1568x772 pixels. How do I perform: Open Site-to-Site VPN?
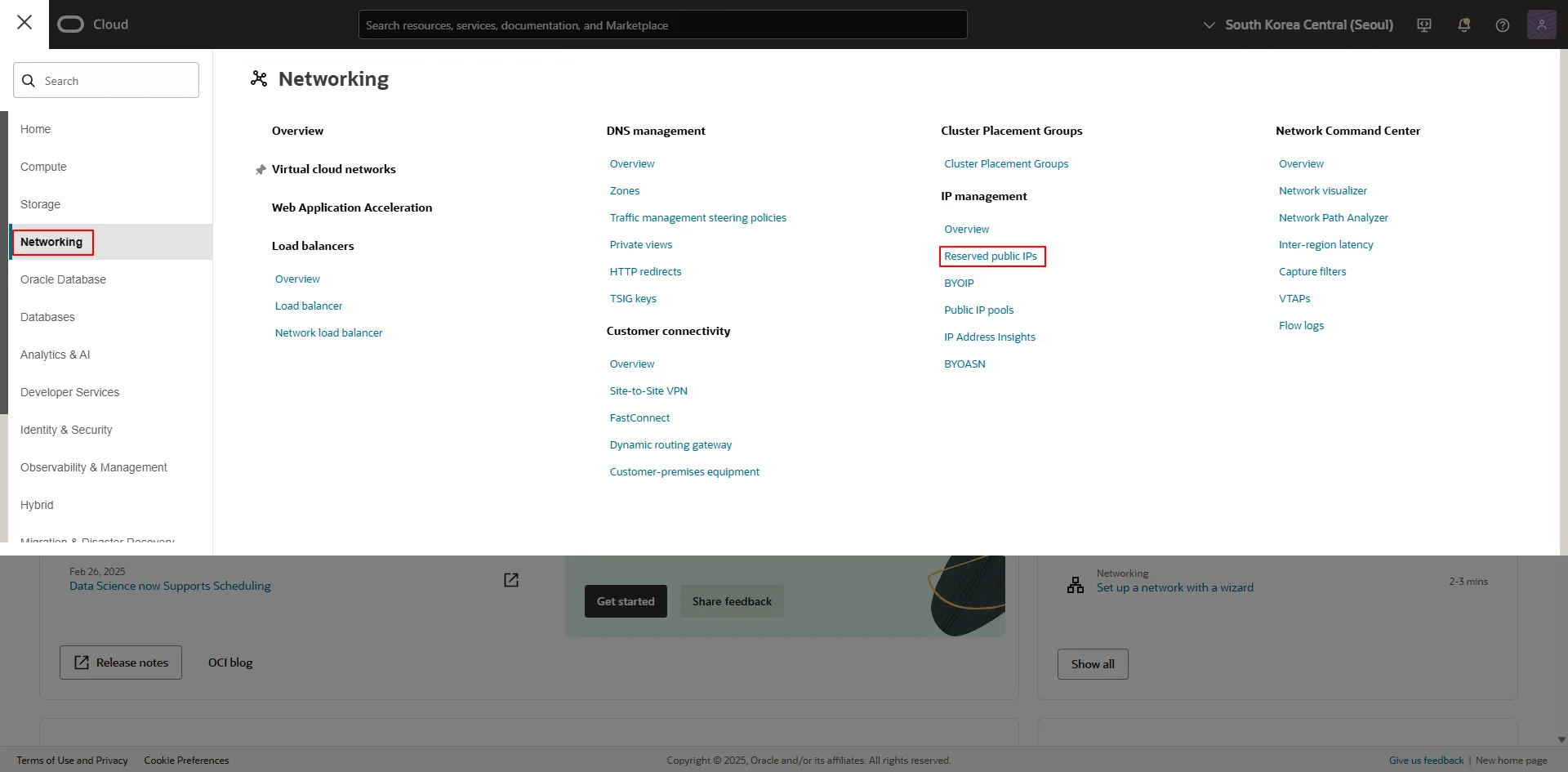(648, 390)
